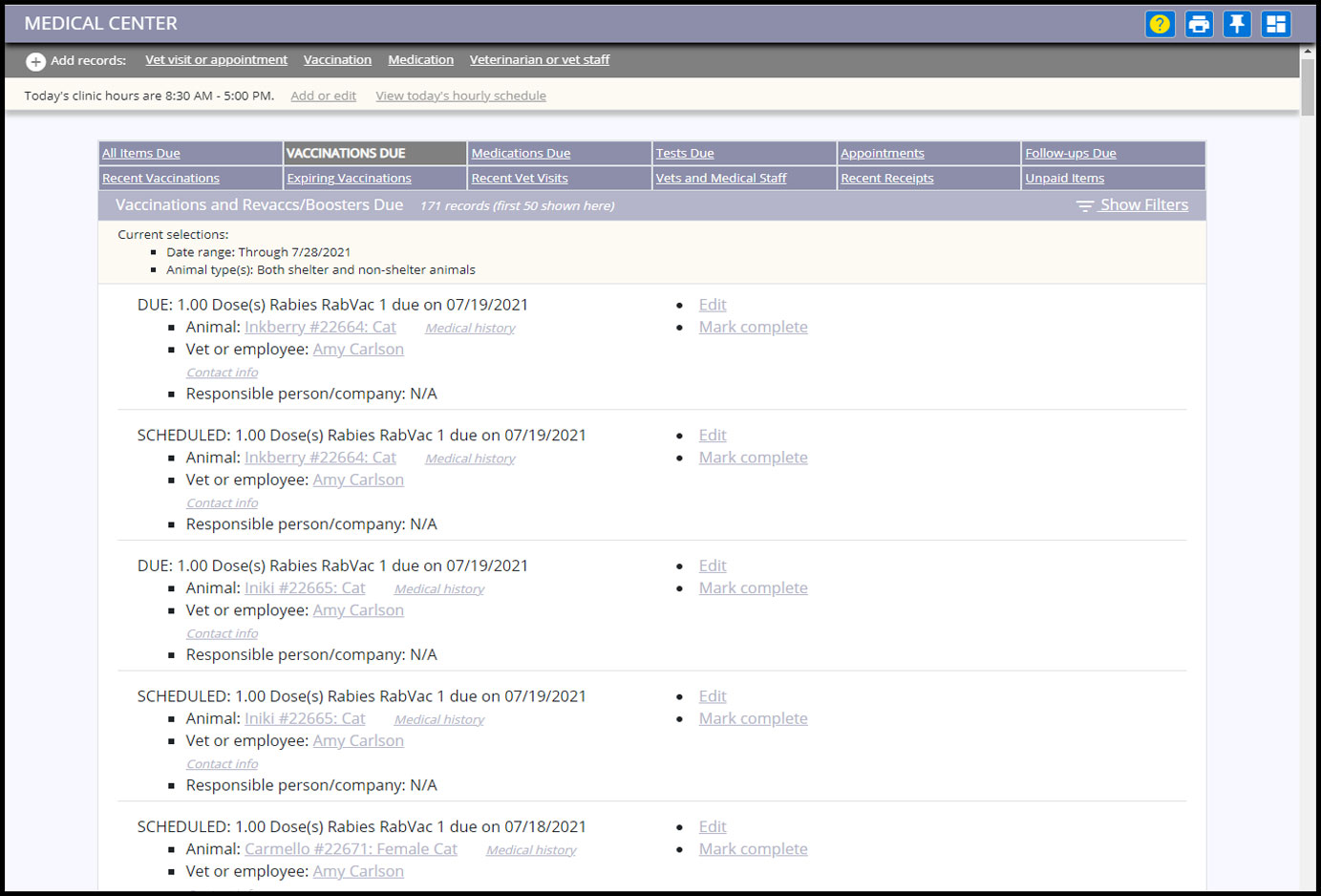Add a Veterinarian or vet staff record
The width and height of the screenshot is (1321, 896).
pyautogui.click(x=540, y=59)
